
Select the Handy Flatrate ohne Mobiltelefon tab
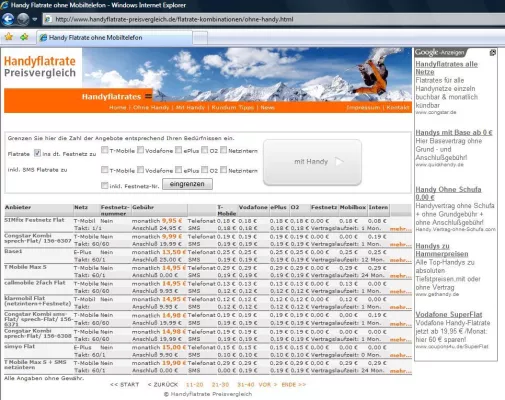click(x=114, y=38)
